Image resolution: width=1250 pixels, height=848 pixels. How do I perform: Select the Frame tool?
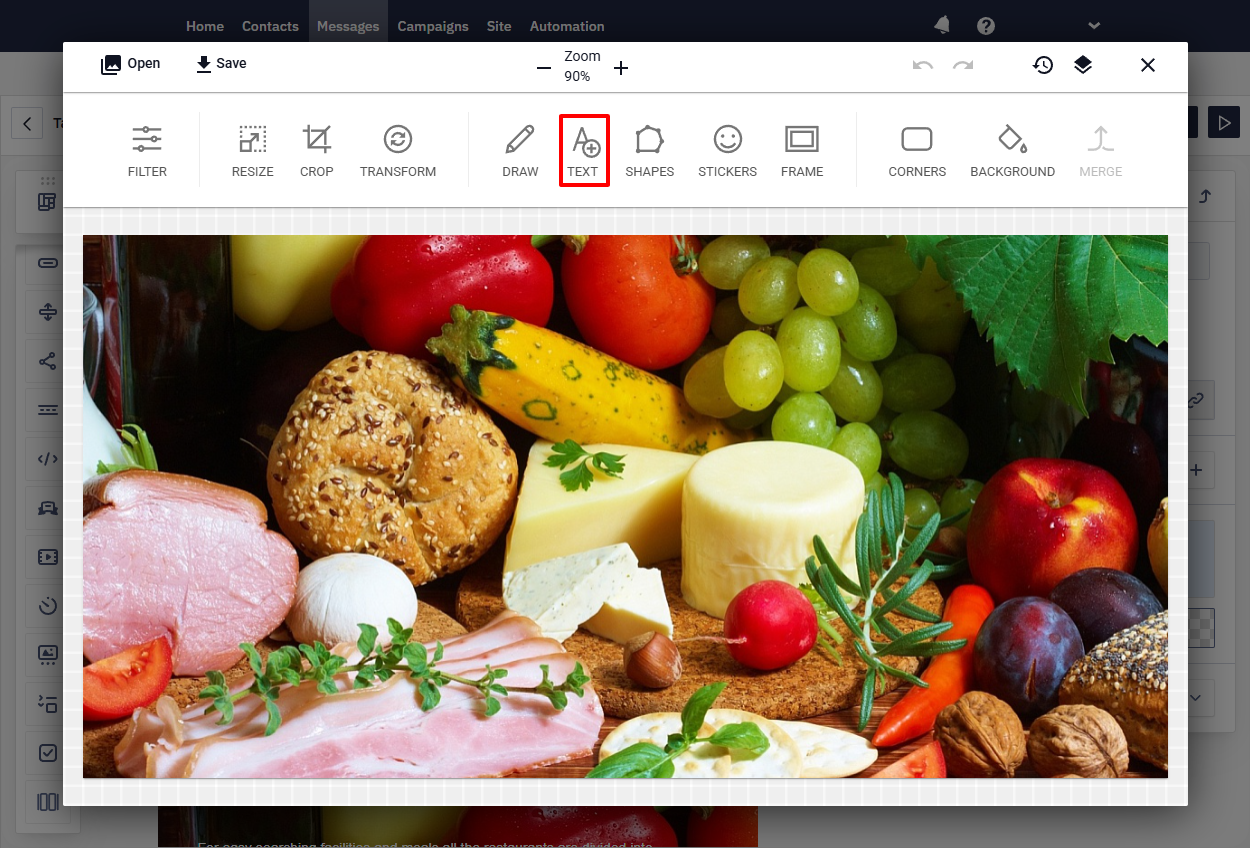point(802,151)
